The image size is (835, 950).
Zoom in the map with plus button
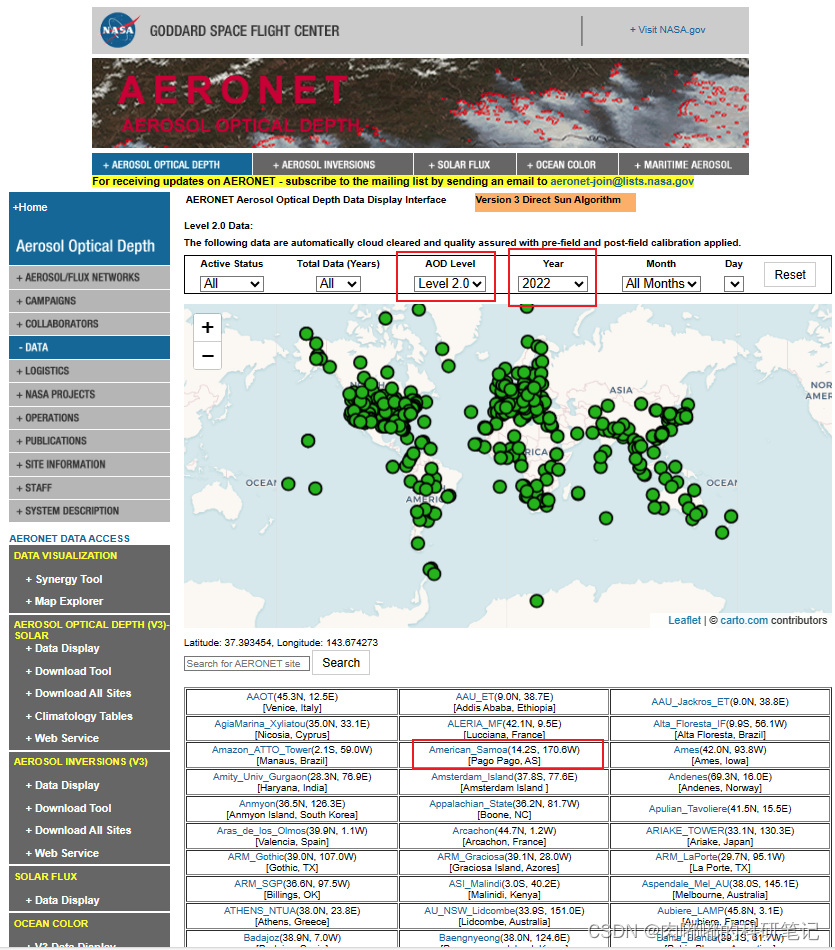(x=207, y=327)
